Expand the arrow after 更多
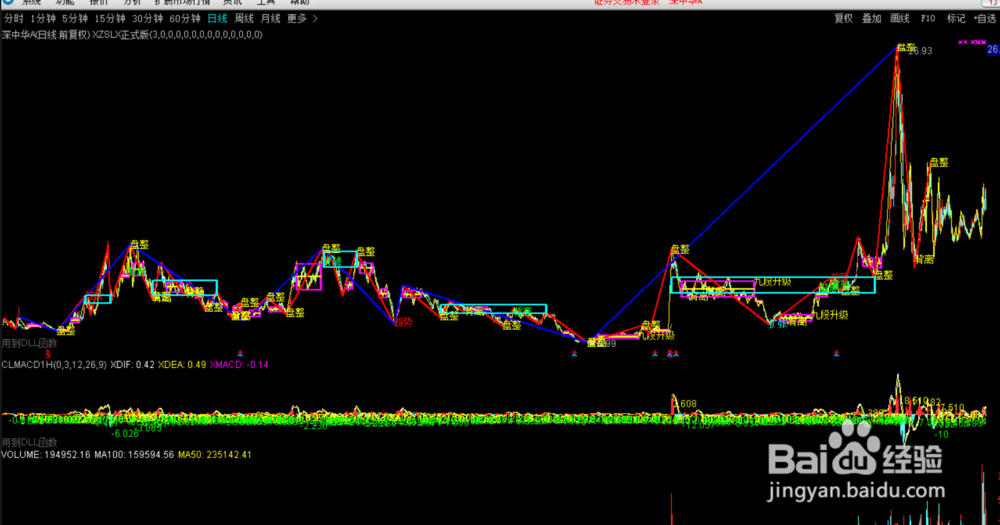The image size is (1000, 525). [315, 18]
